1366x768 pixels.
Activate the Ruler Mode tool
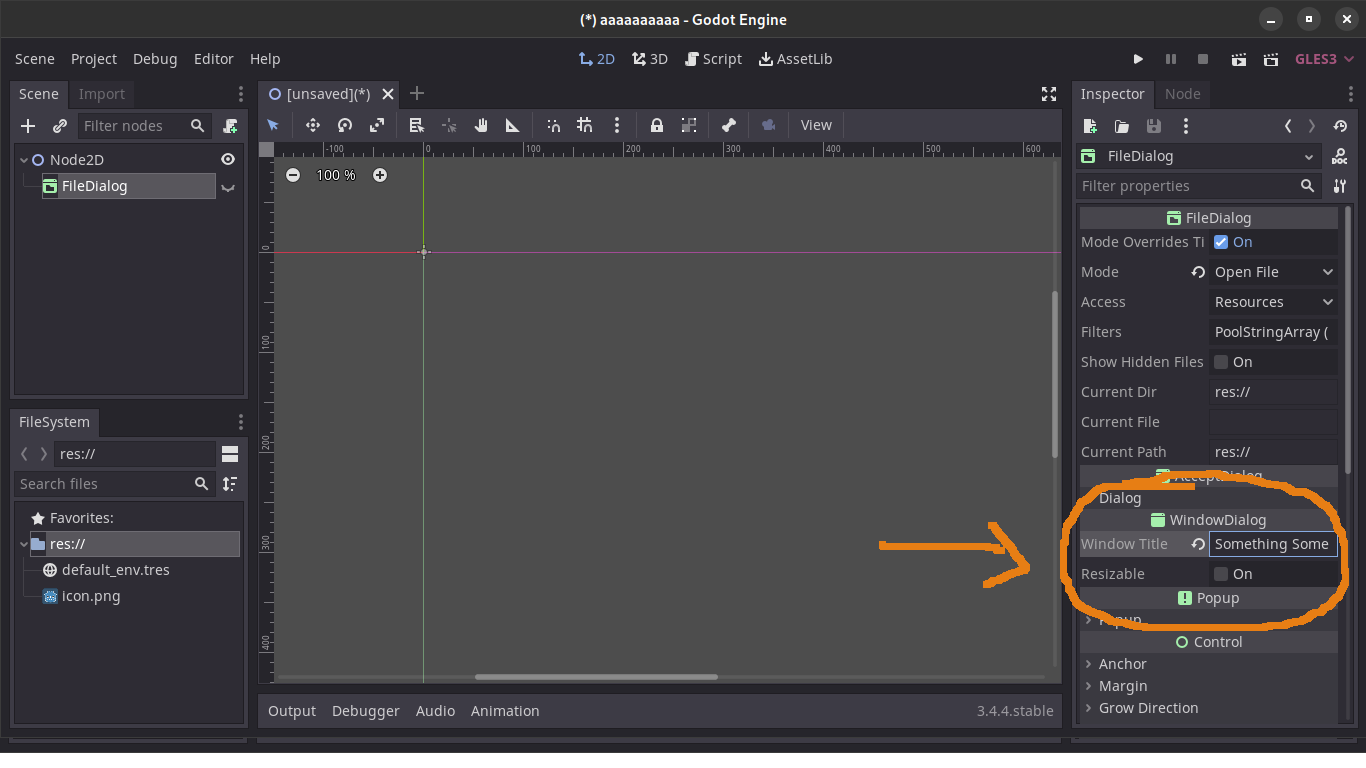pyautogui.click(x=513, y=125)
